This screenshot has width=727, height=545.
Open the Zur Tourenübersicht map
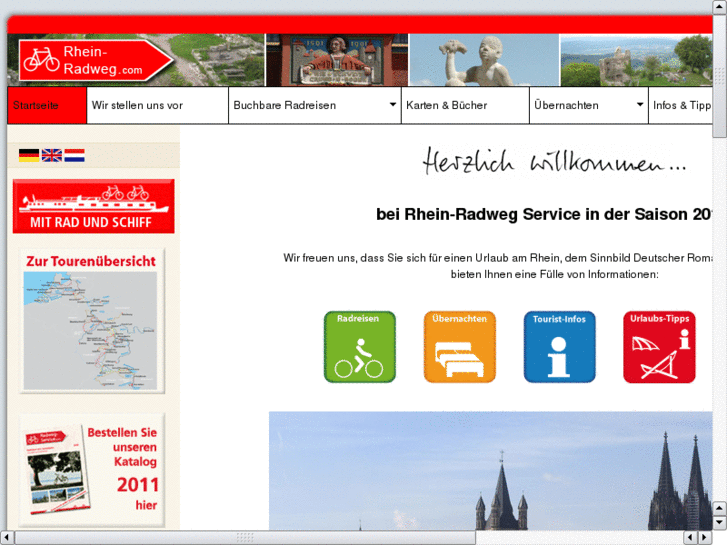(92, 321)
